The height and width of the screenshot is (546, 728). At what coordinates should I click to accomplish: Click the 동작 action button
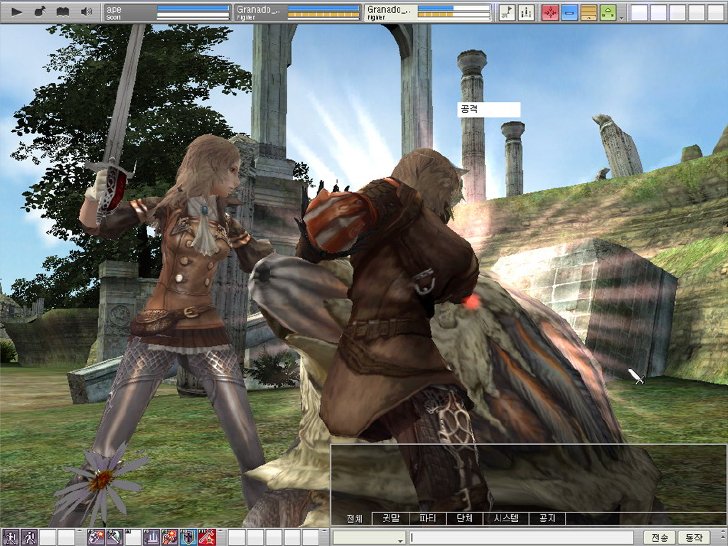tap(694, 538)
